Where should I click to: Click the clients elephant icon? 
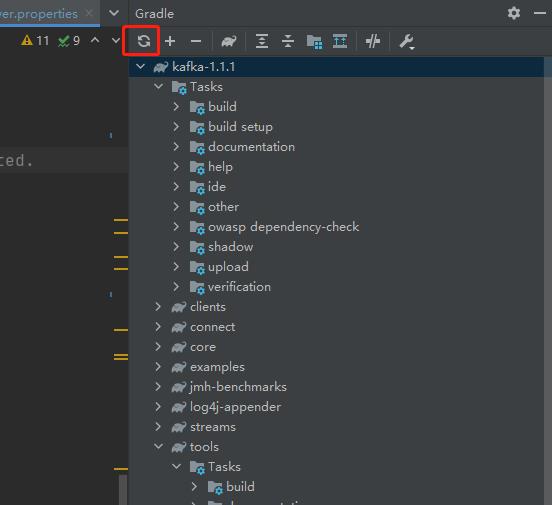coord(179,307)
